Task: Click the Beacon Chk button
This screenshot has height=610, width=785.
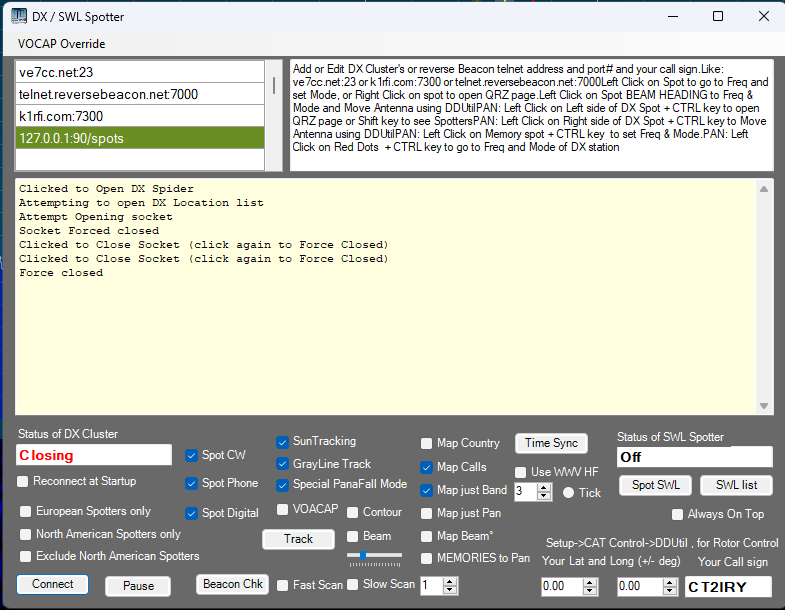Action: pos(233,584)
